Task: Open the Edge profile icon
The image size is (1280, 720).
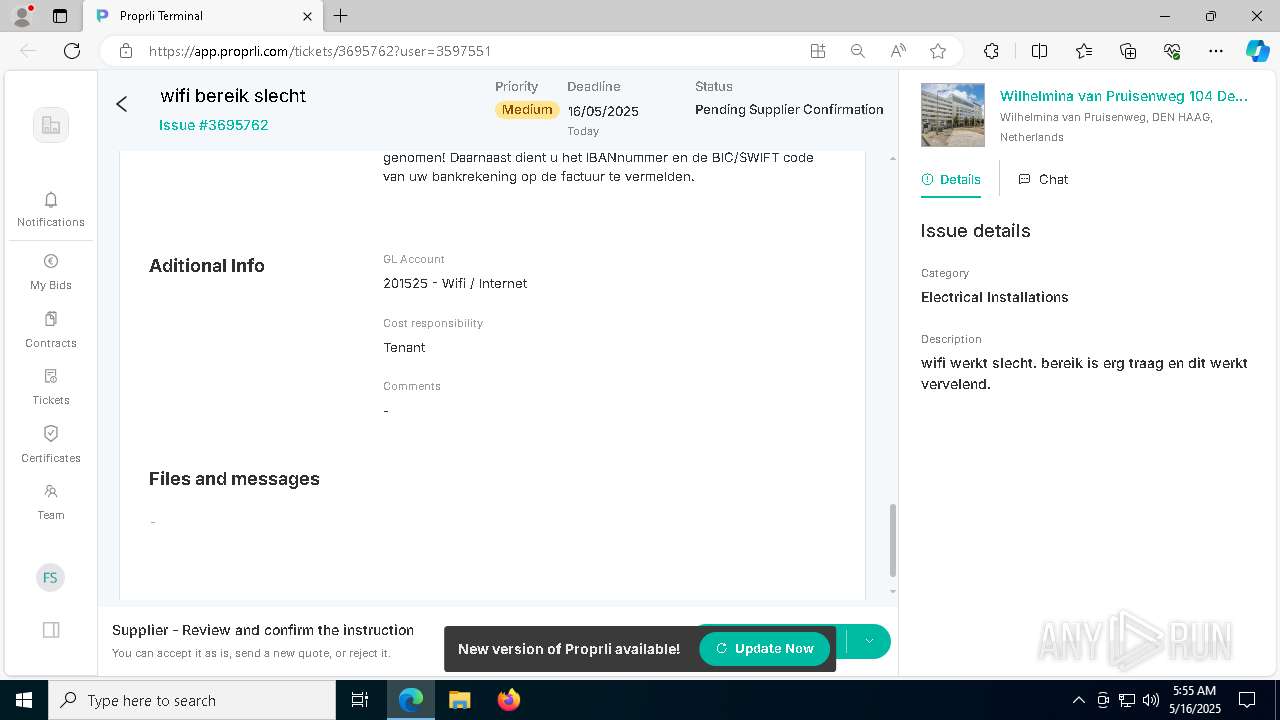Action: click(22, 16)
